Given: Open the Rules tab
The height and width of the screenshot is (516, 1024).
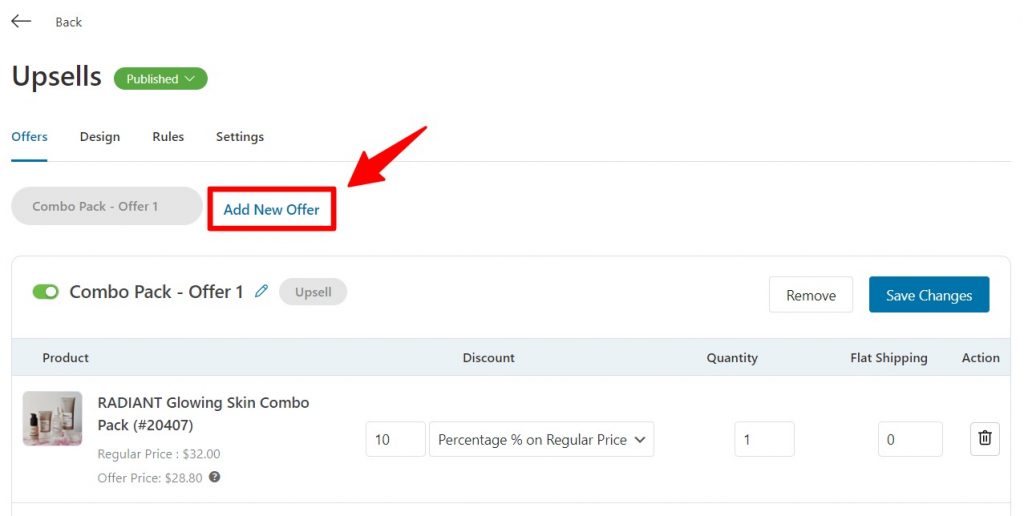Looking at the screenshot, I should 168,137.
